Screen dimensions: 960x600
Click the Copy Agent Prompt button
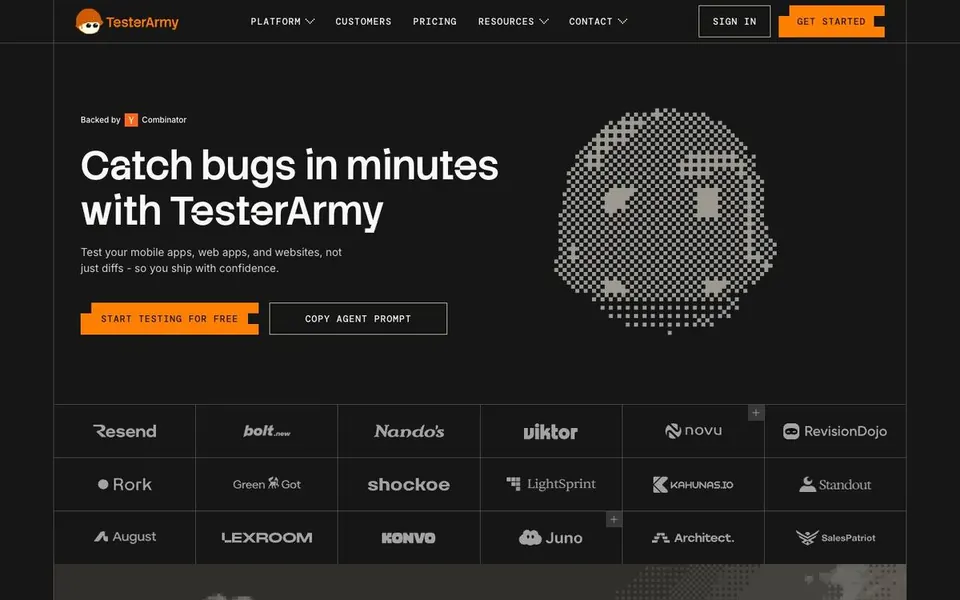coord(358,318)
